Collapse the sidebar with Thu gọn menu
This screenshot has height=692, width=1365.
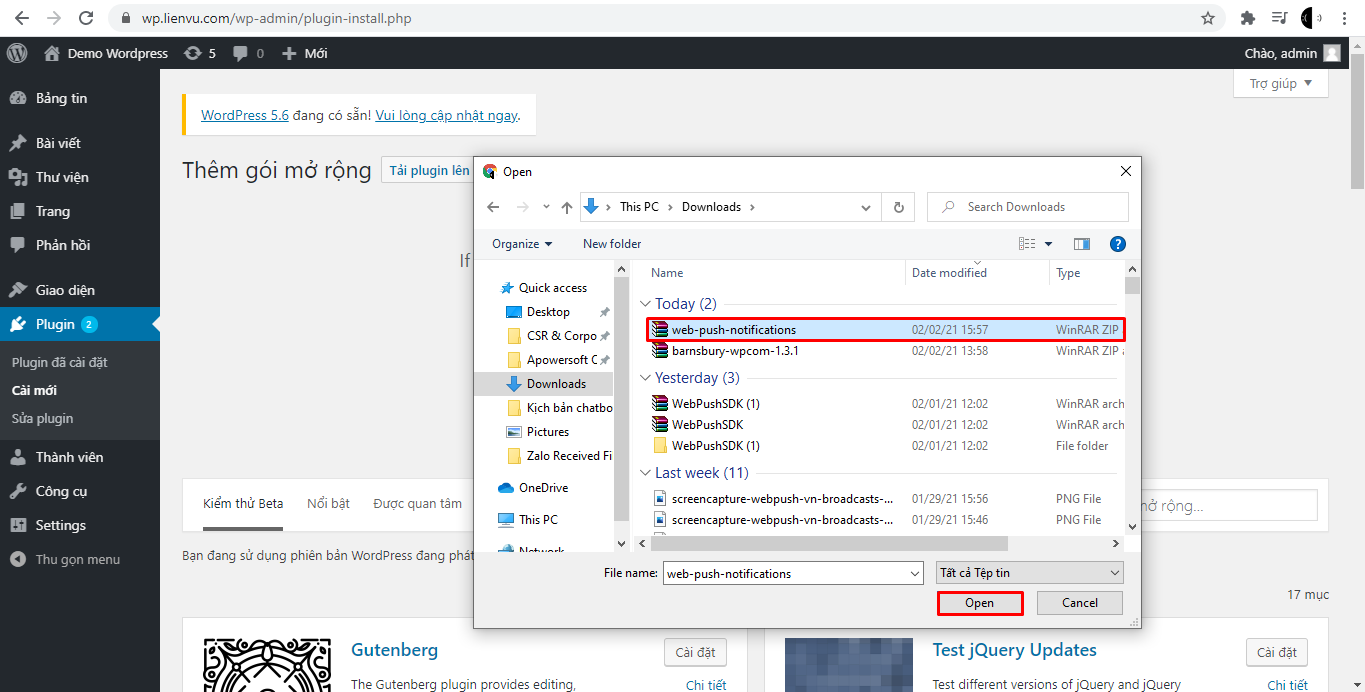point(80,559)
